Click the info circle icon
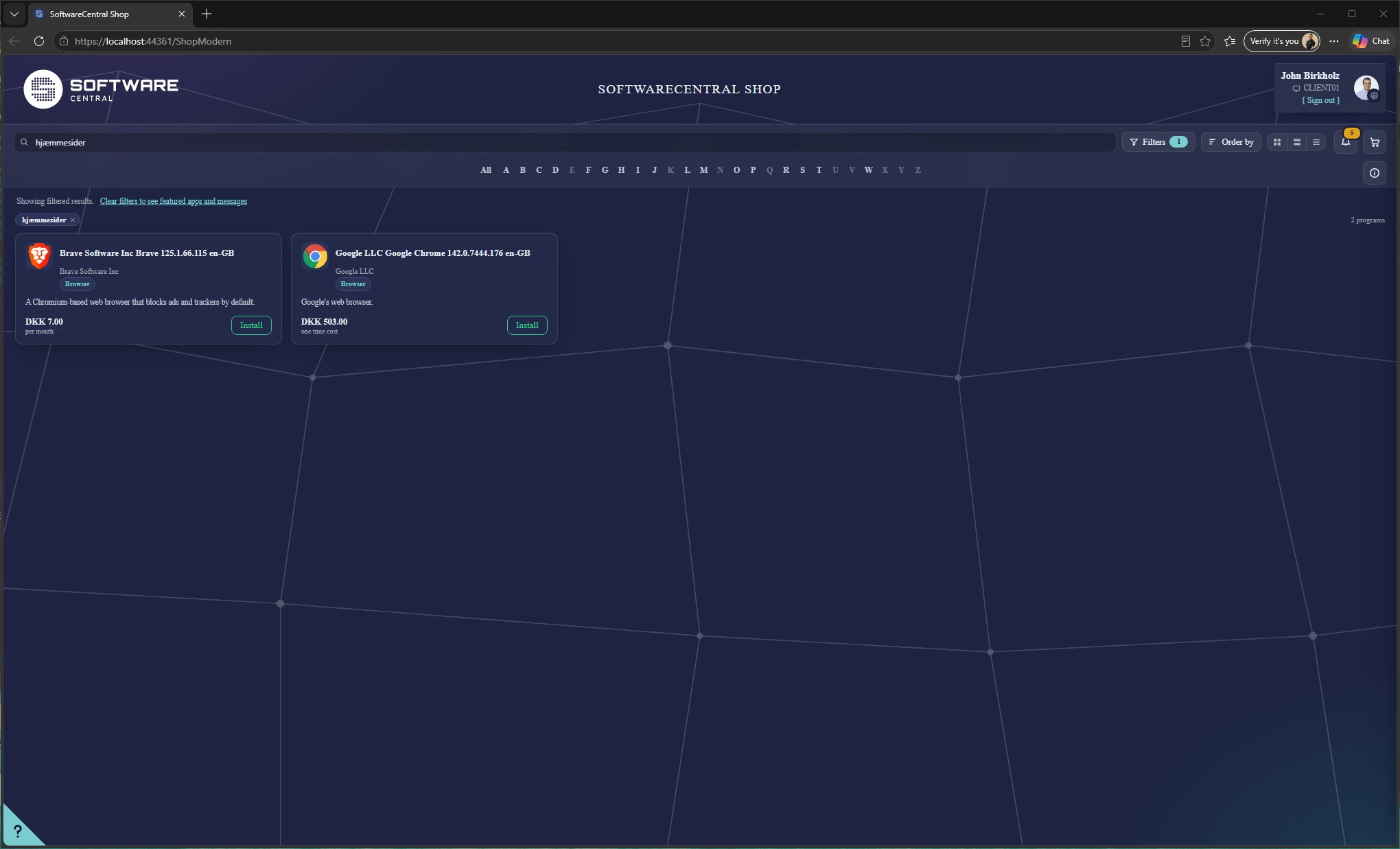The width and height of the screenshot is (1400, 849). point(1374,173)
